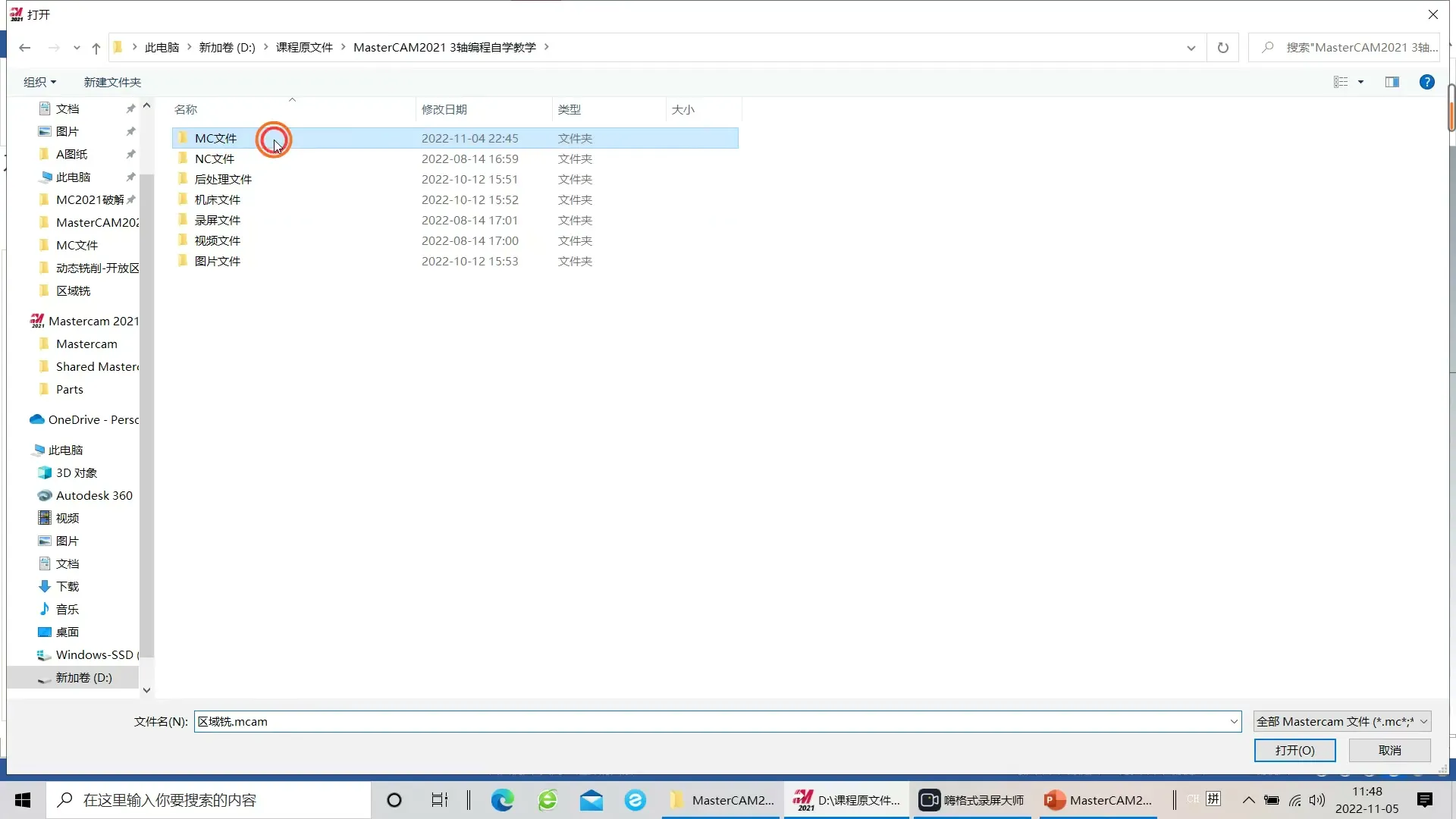Go up one folder level
1456x819 pixels.
tap(96, 48)
